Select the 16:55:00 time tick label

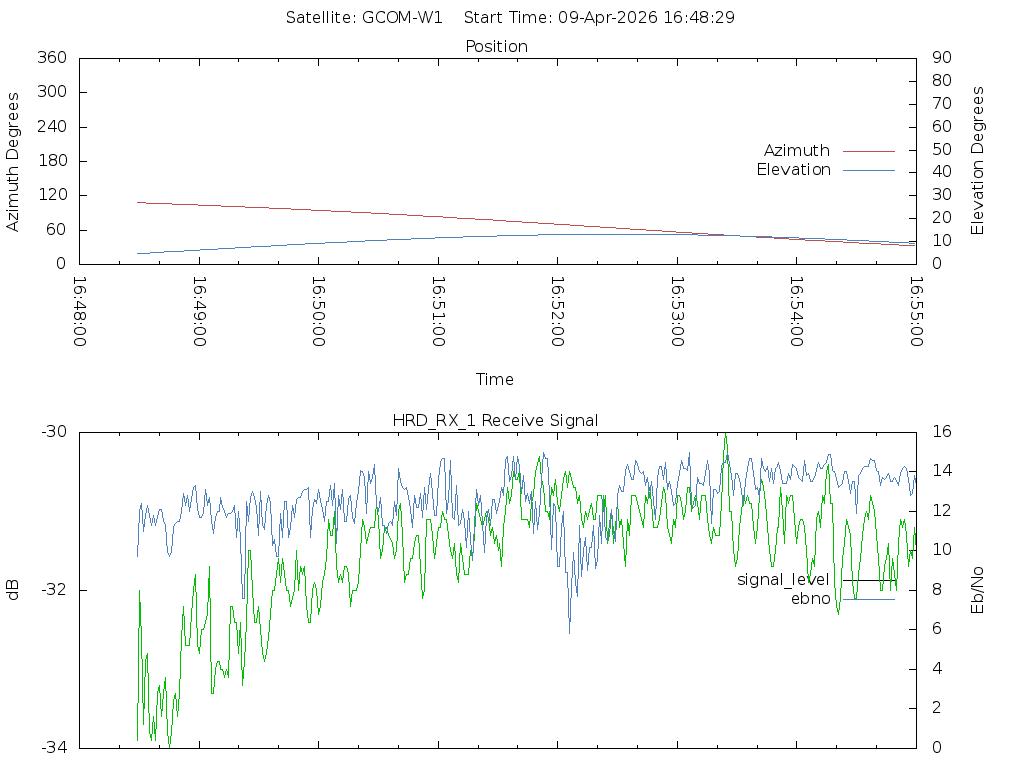[x=915, y=311]
